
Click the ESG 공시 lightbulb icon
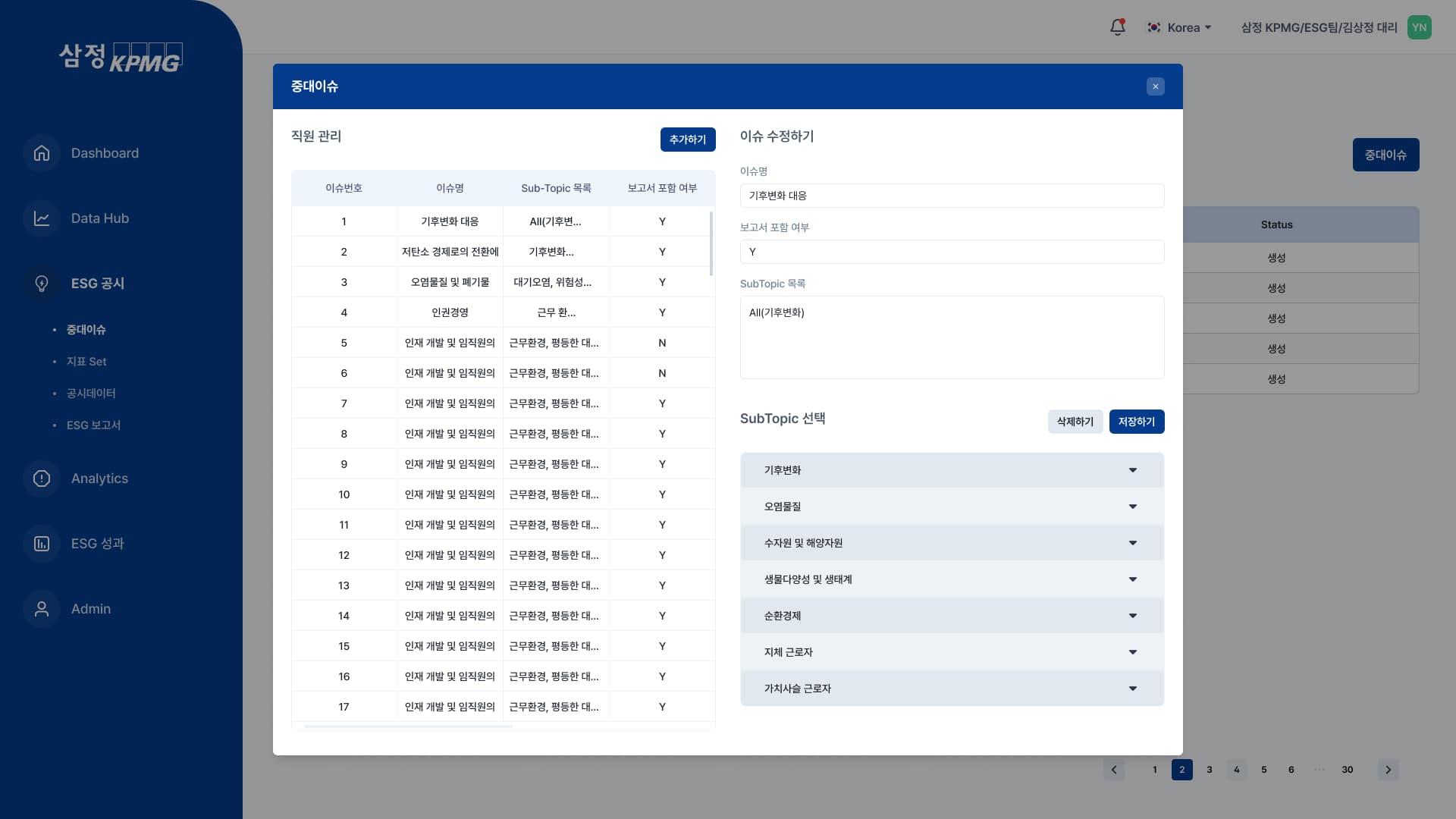[x=42, y=284]
